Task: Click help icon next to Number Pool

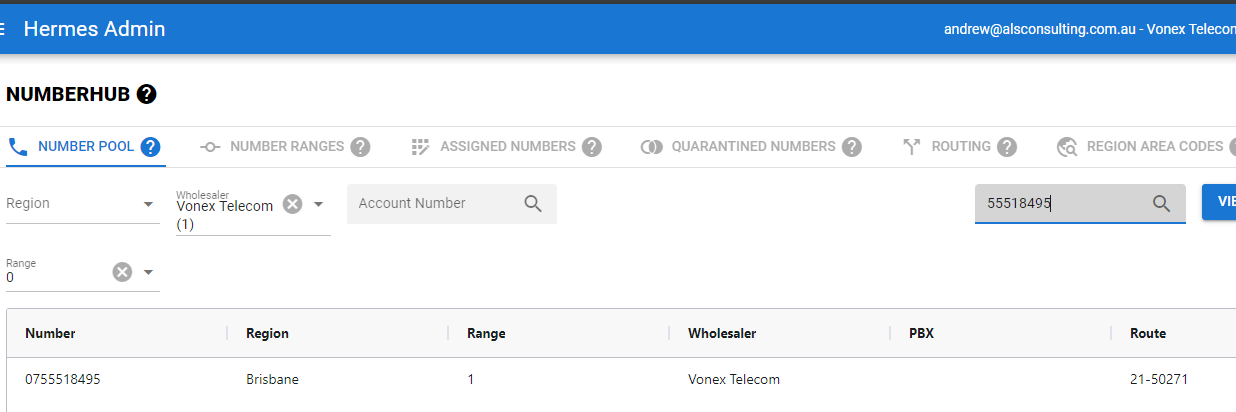Action: tap(151, 147)
